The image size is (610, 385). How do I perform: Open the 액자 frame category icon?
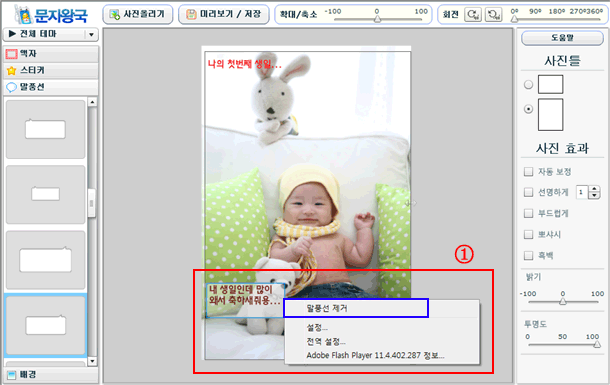[x=11, y=54]
